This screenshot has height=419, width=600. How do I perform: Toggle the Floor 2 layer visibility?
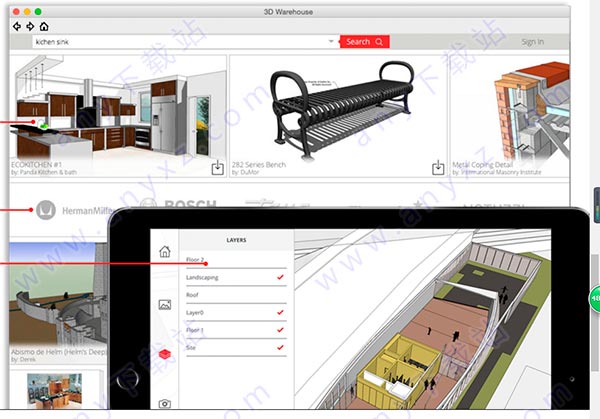point(236,260)
